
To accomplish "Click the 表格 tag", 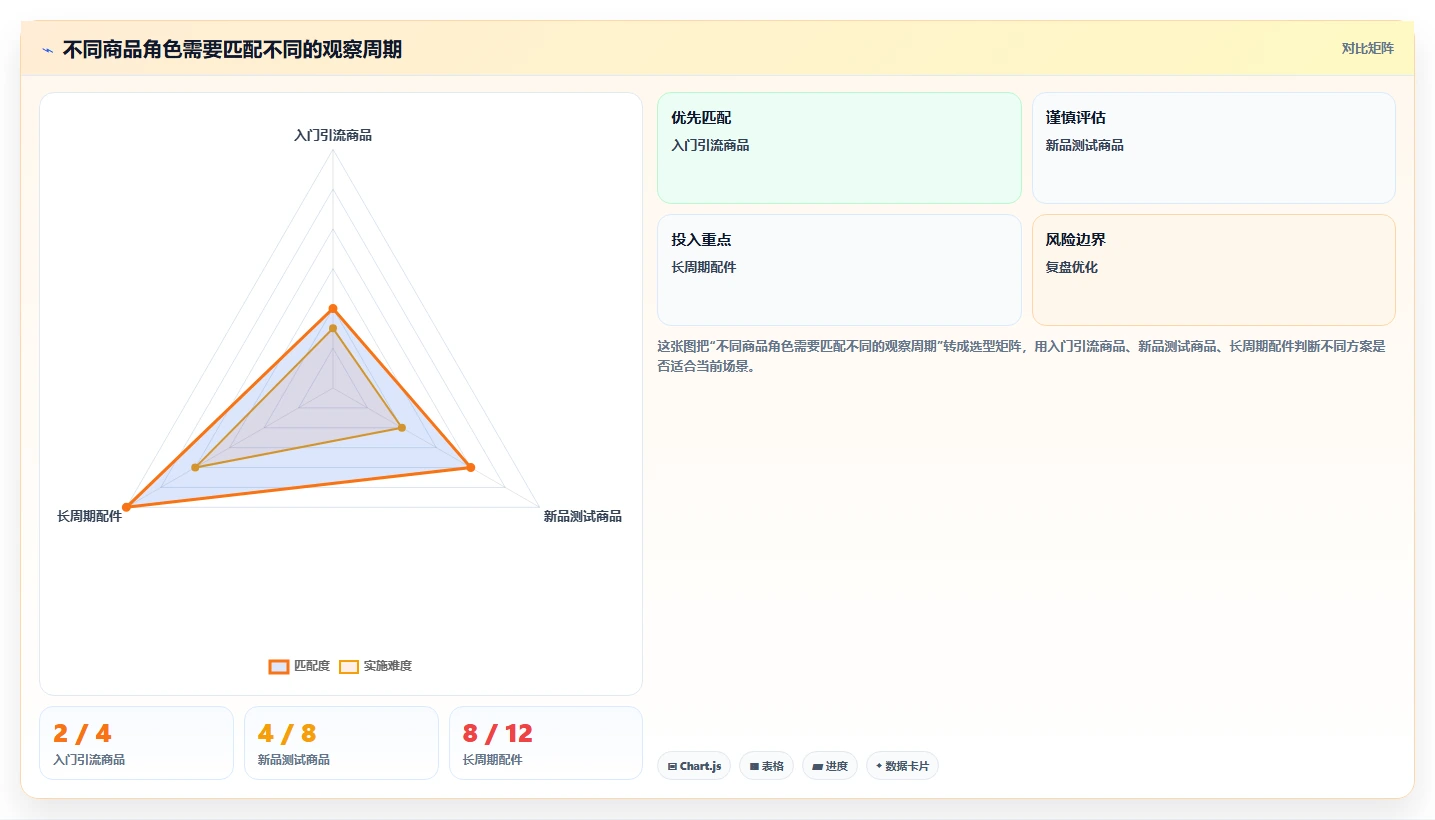I will click(x=767, y=766).
